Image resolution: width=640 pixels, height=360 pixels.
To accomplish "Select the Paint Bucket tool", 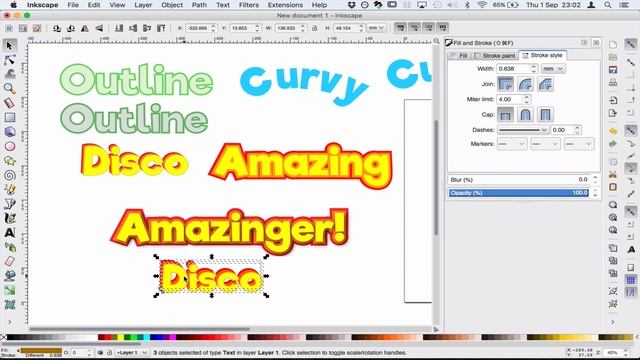I will pos(10,276).
